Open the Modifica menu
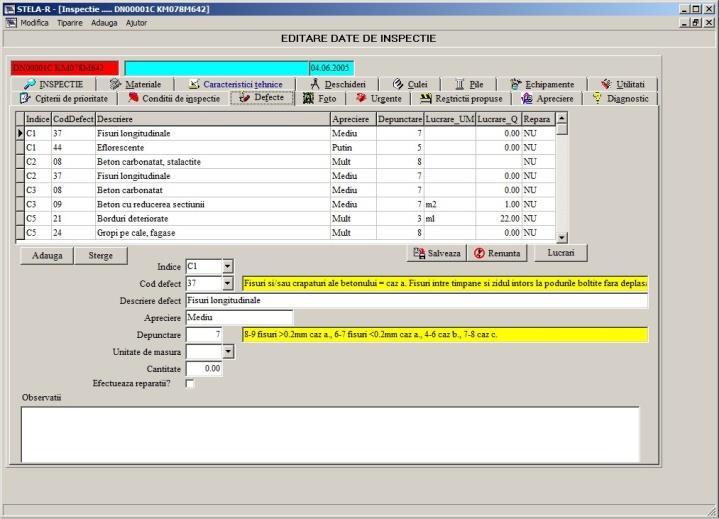The height and width of the screenshot is (519, 719). point(34,22)
